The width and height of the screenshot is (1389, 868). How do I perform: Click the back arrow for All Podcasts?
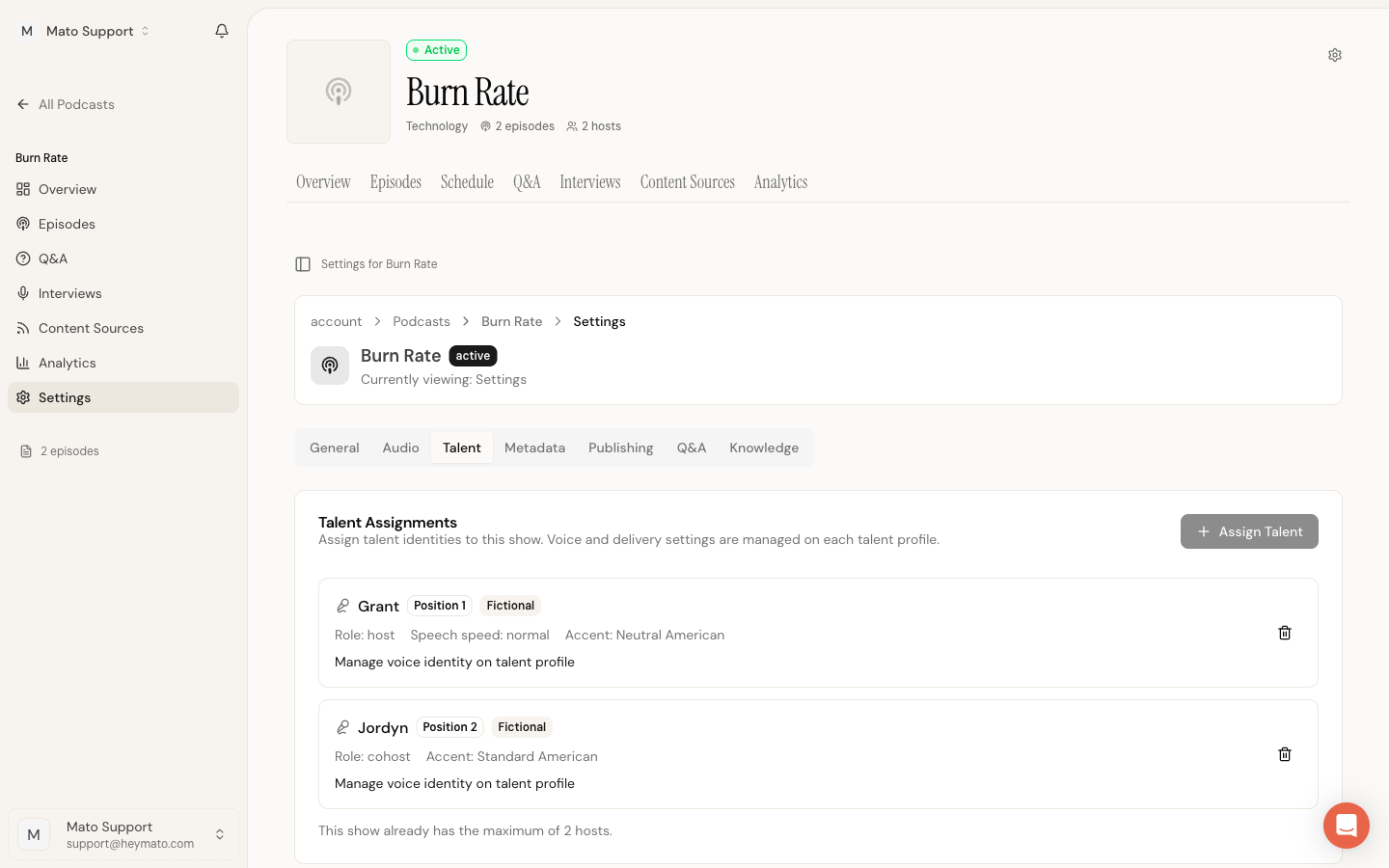pos(23,104)
